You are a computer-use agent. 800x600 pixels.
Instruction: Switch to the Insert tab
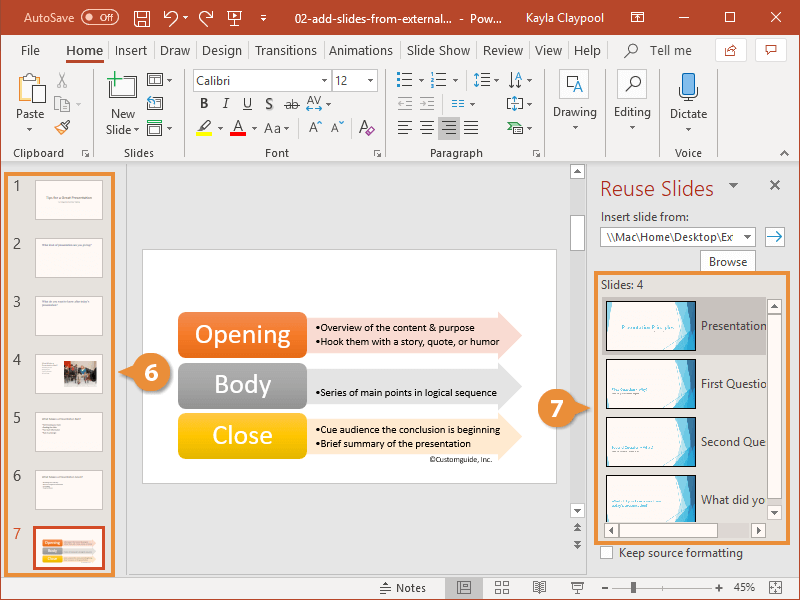tap(130, 50)
